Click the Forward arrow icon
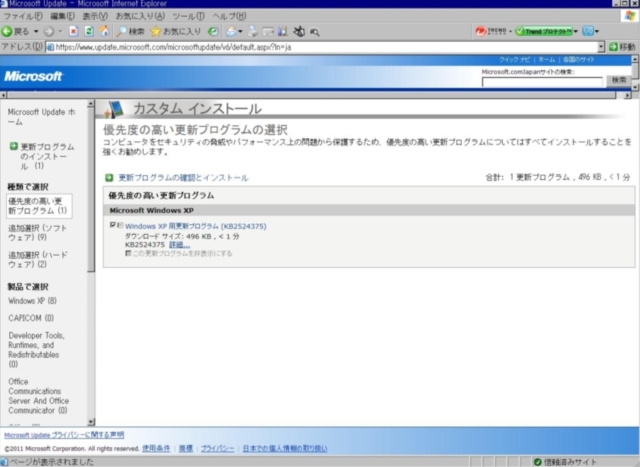Screen dimensions: 640x467 pos(49,31)
